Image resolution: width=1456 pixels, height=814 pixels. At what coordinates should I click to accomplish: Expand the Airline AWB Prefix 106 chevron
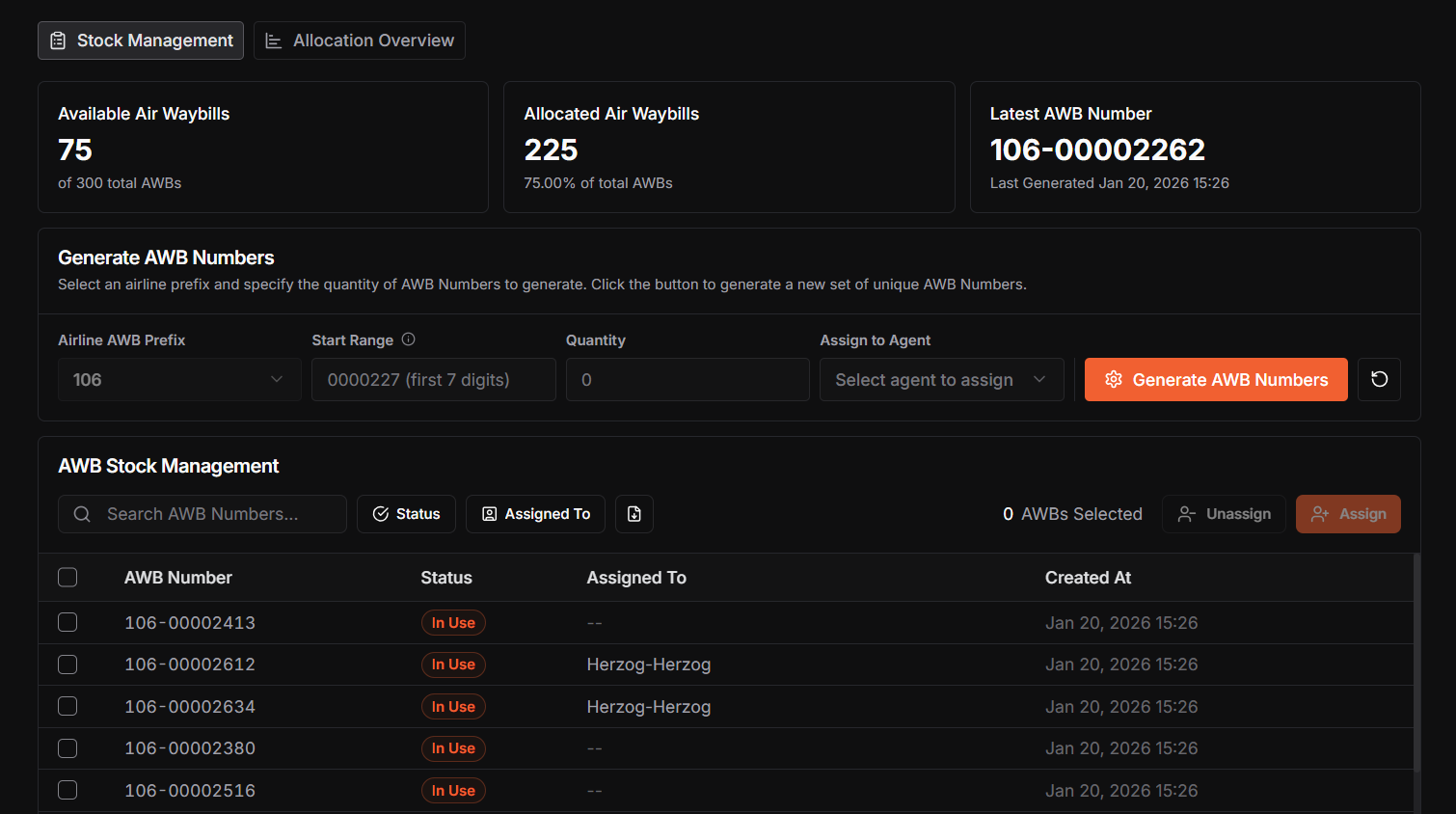click(x=278, y=379)
